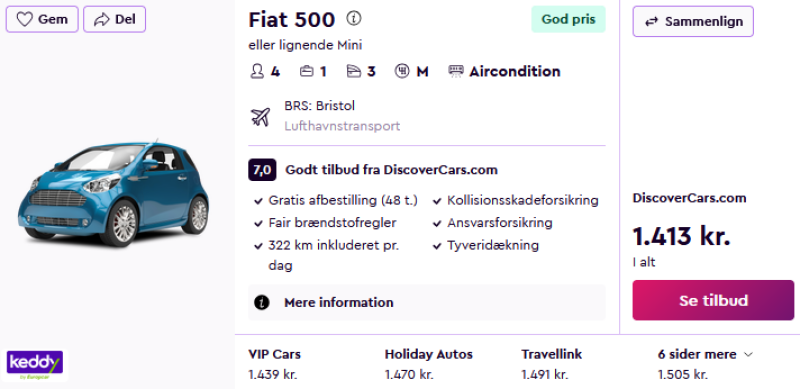
Task: Click the luggage bag icon
Action: coord(306,71)
